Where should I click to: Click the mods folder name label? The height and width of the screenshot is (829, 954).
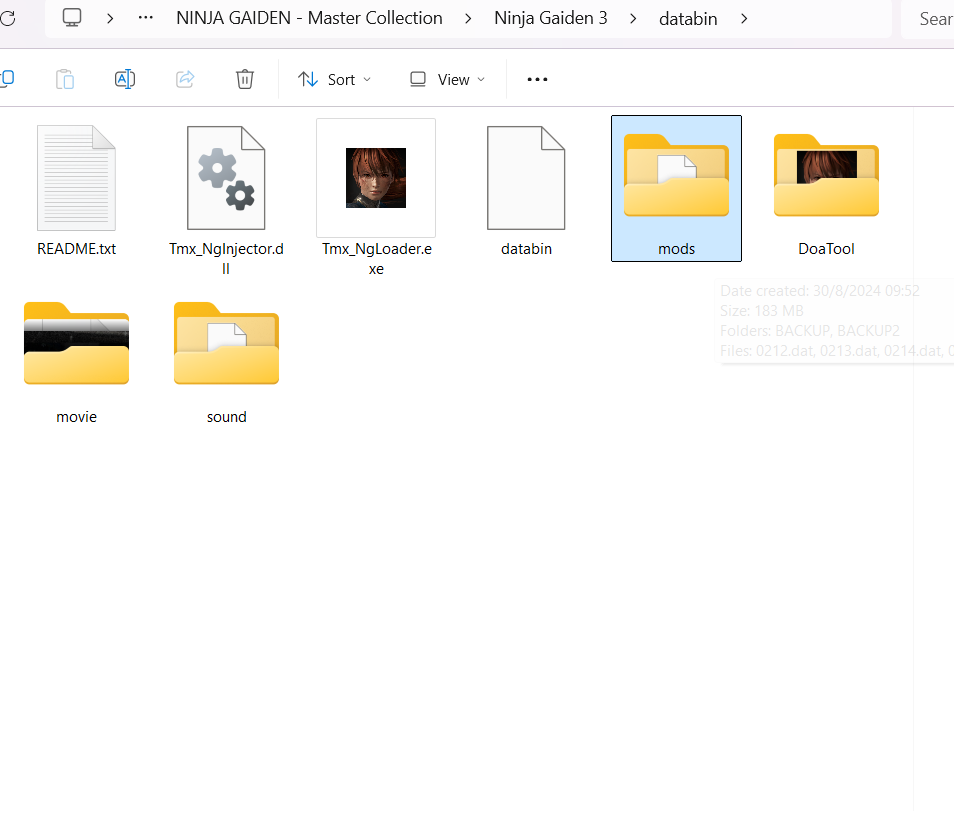coord(677,249)
